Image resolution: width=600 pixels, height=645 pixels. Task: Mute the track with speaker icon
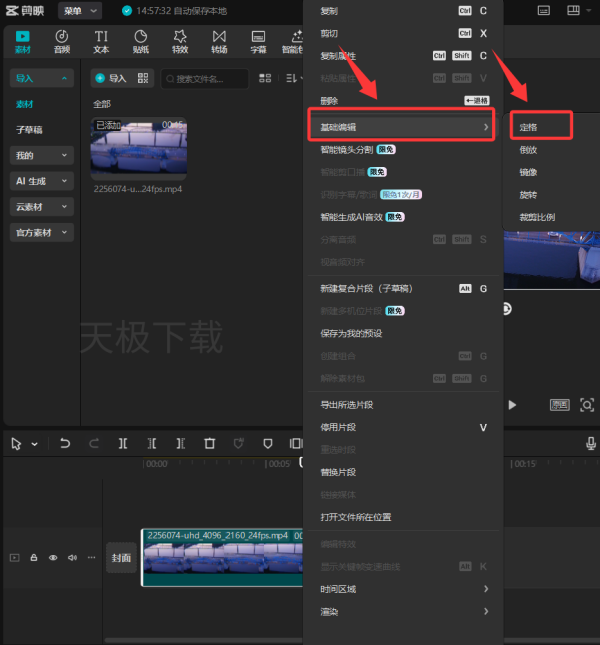pyautogui.click(x=72, y=558)
